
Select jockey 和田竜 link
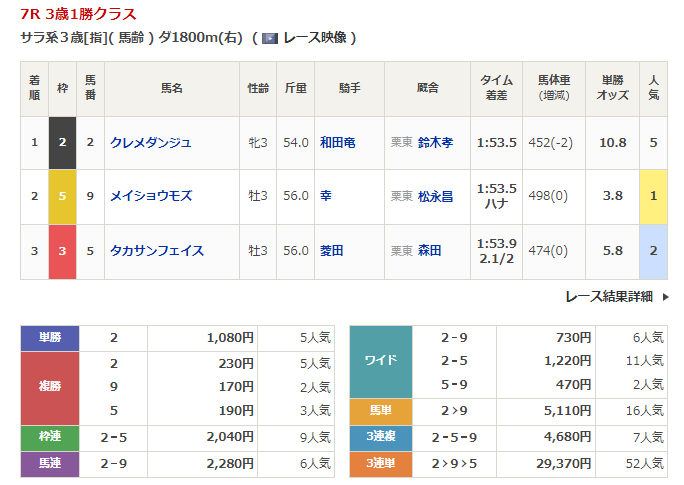pyautogui.click(x=337, y=142)
